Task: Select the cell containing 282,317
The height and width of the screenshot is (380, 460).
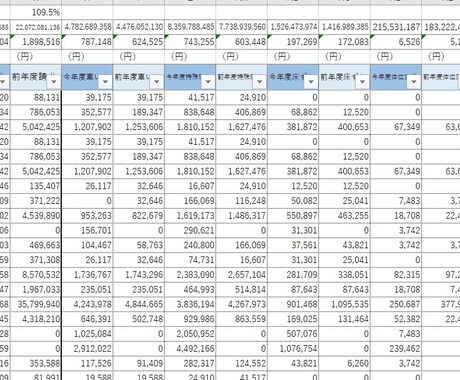Action: pos(190,363)
